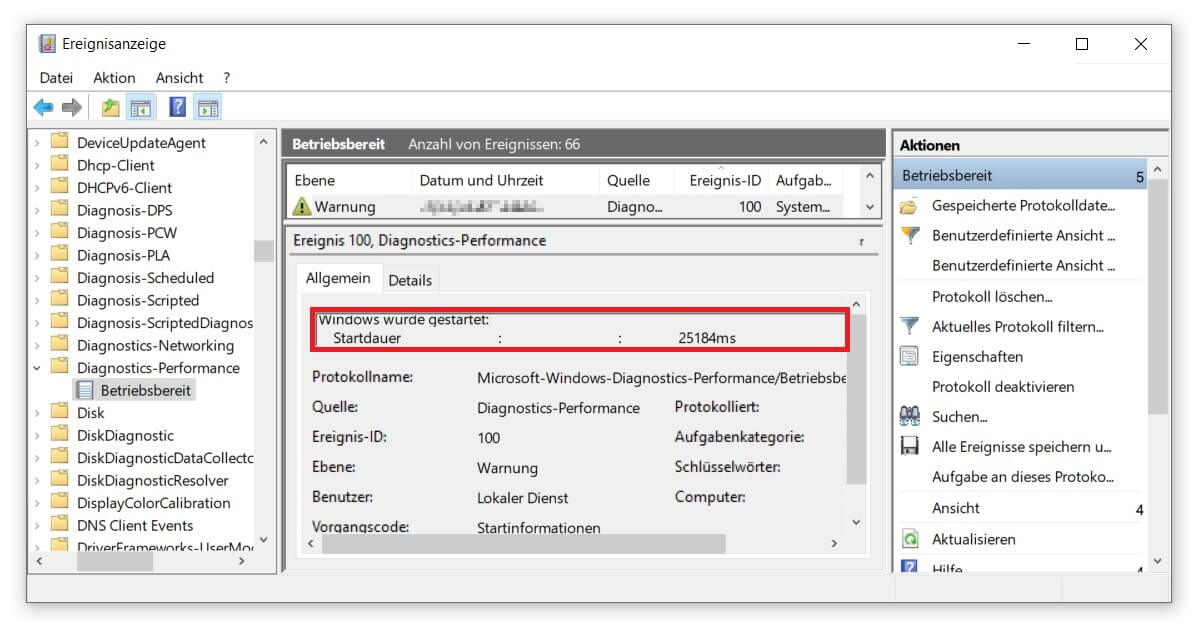This screenshot has width=1200, height=630.
Task: Click the tree pane horizontal scroll right arrow
Action: click(x=242, y=562)
